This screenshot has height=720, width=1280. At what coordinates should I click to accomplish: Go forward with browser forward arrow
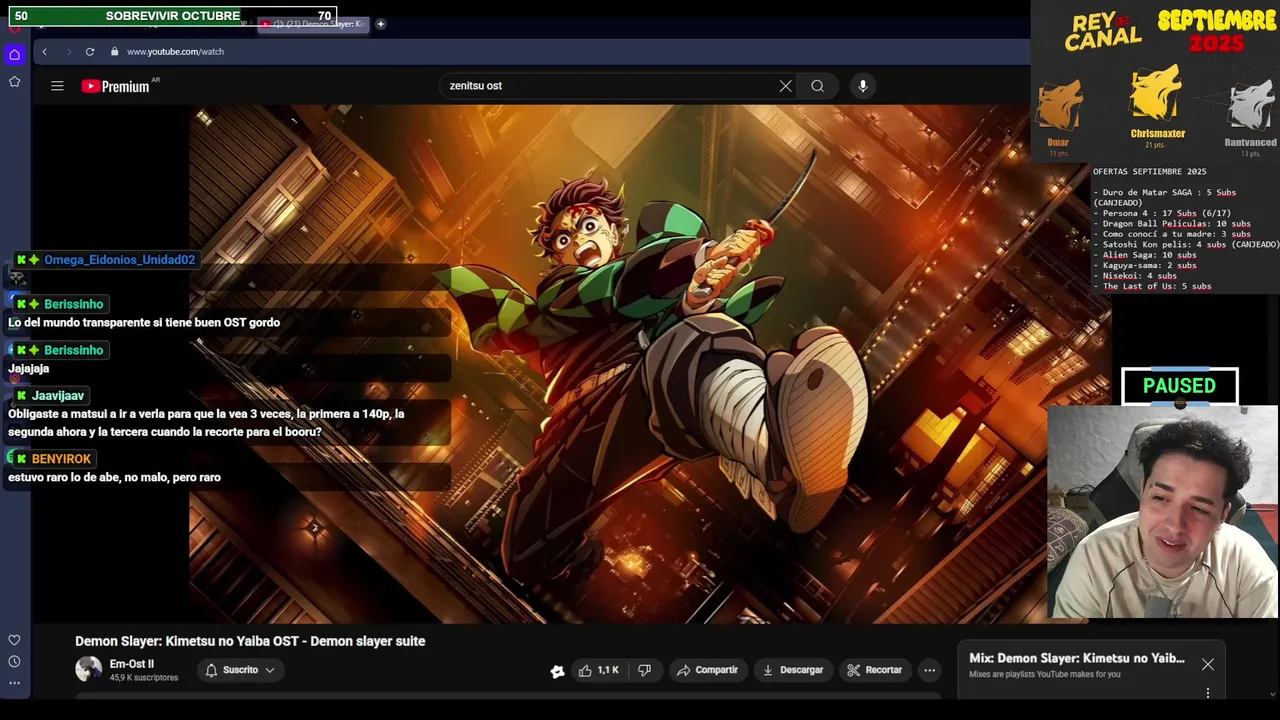coord(68,51)
